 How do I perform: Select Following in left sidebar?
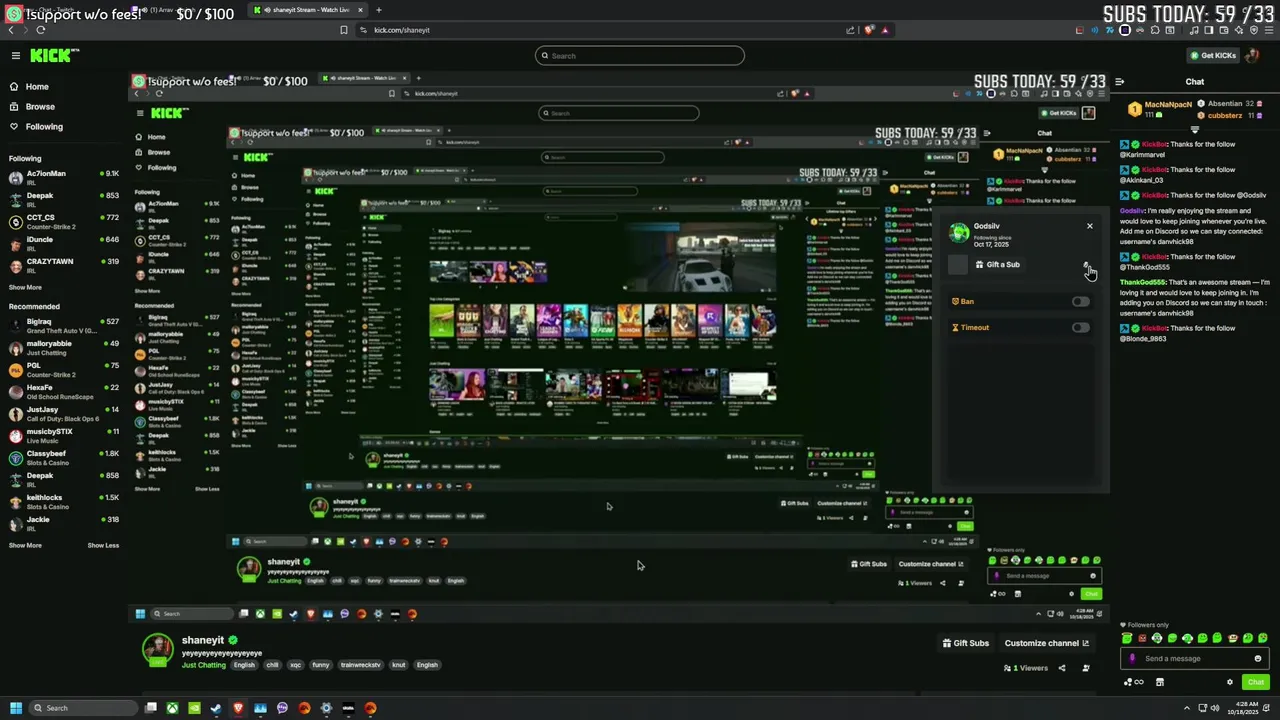(44, 127)
